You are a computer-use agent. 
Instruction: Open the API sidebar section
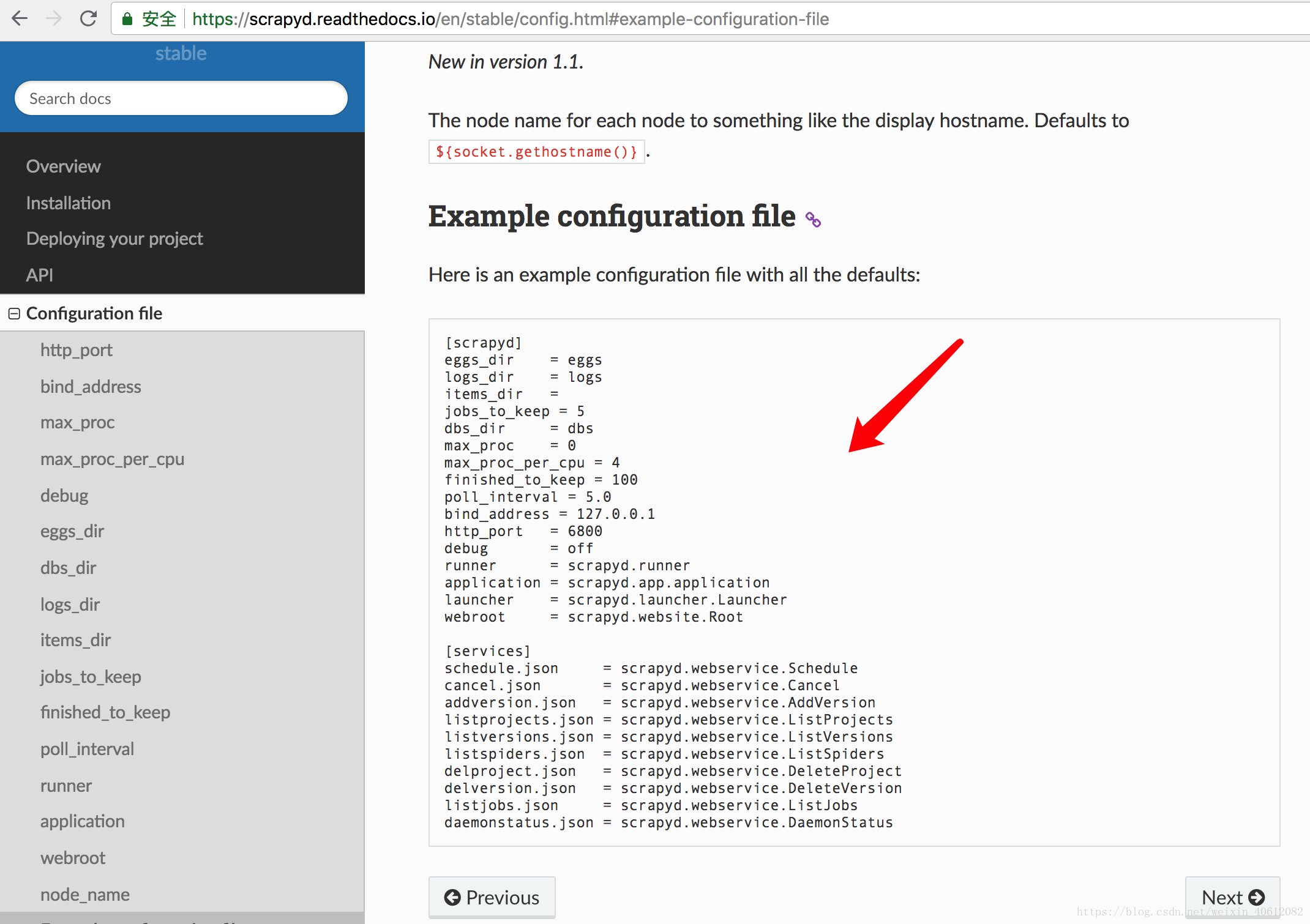click(40, 275)
